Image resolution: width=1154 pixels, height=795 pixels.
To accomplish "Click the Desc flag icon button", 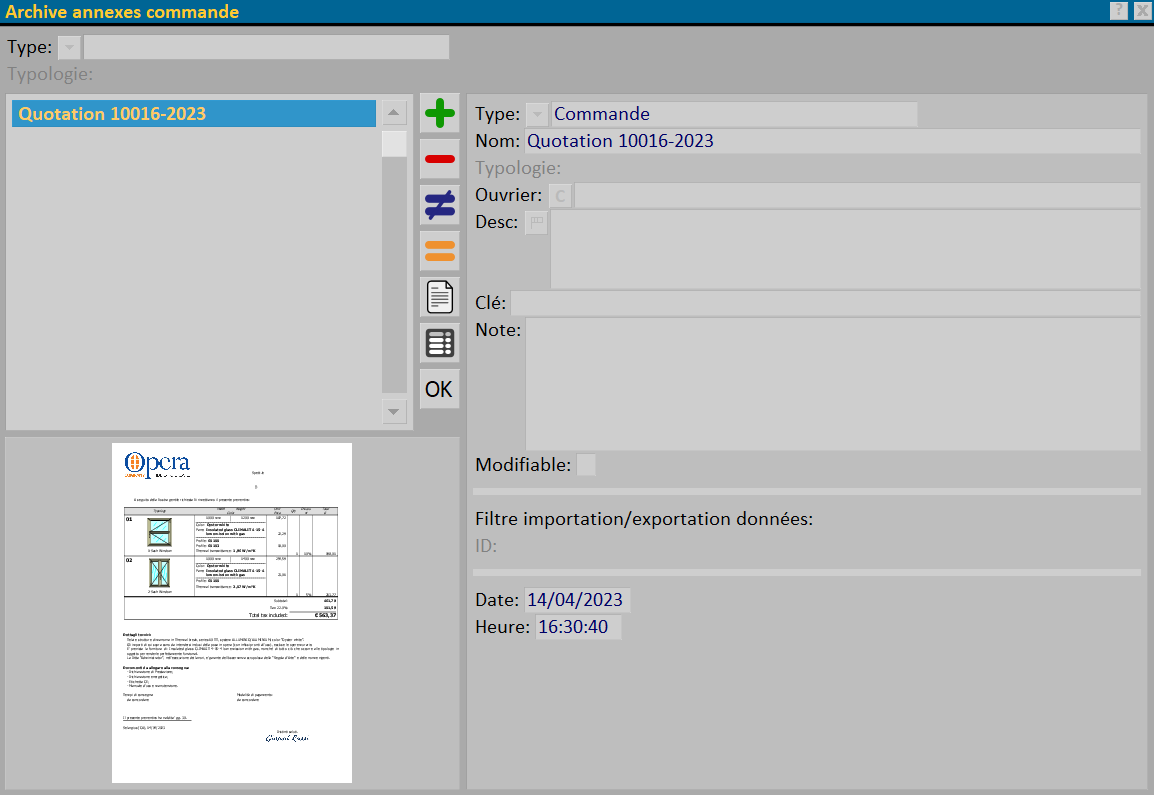I will click(x=537, y=222).
